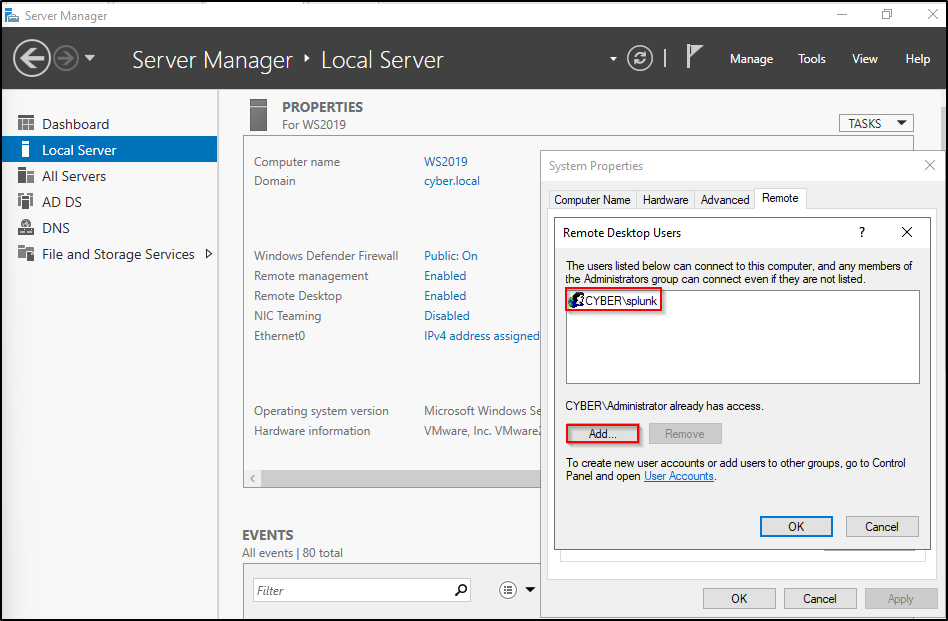Select the CYBER\splunk user entry
This screenshot has height=621, width=948.
pyautogui.click(x=614, y=301)
